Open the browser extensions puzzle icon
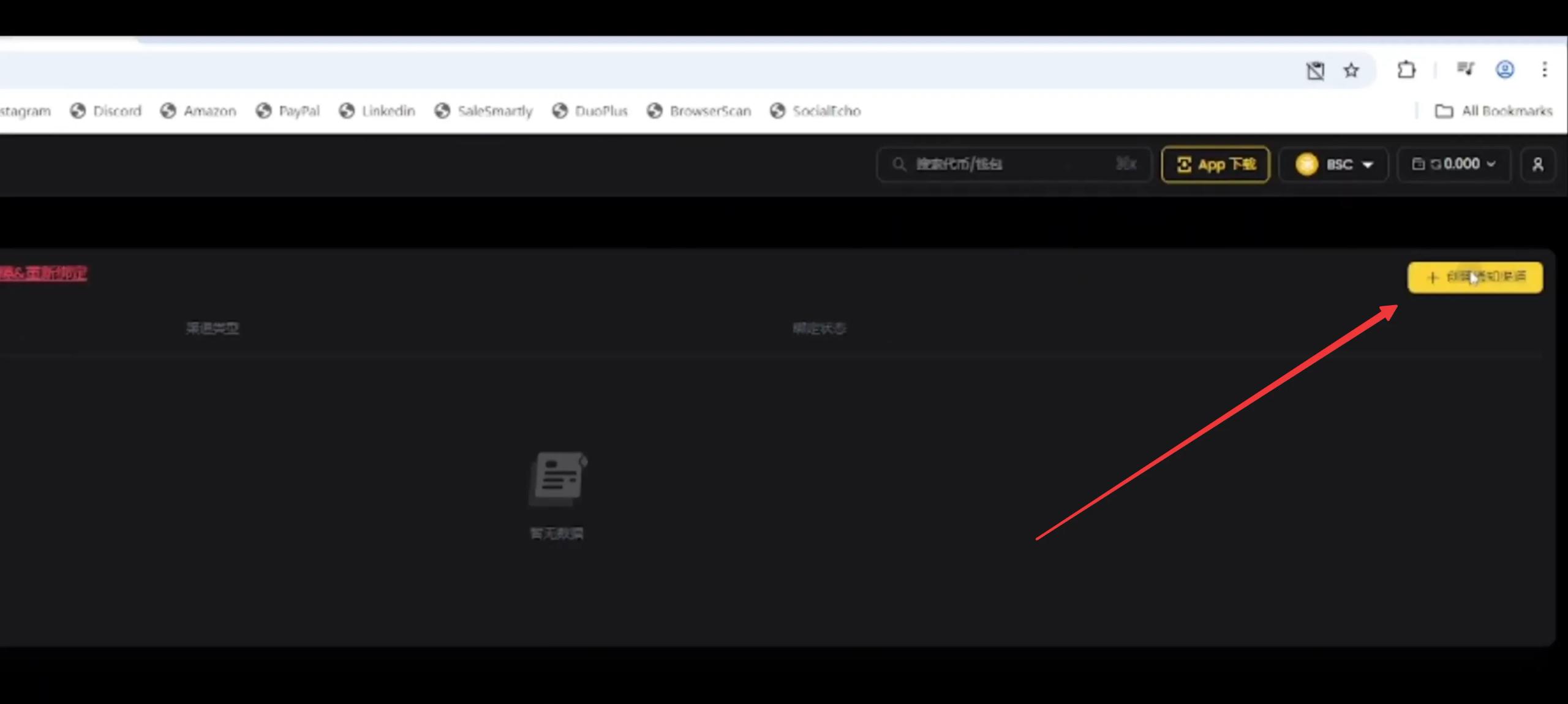Screen dimensions: 1568x704 click(1407, 69)
